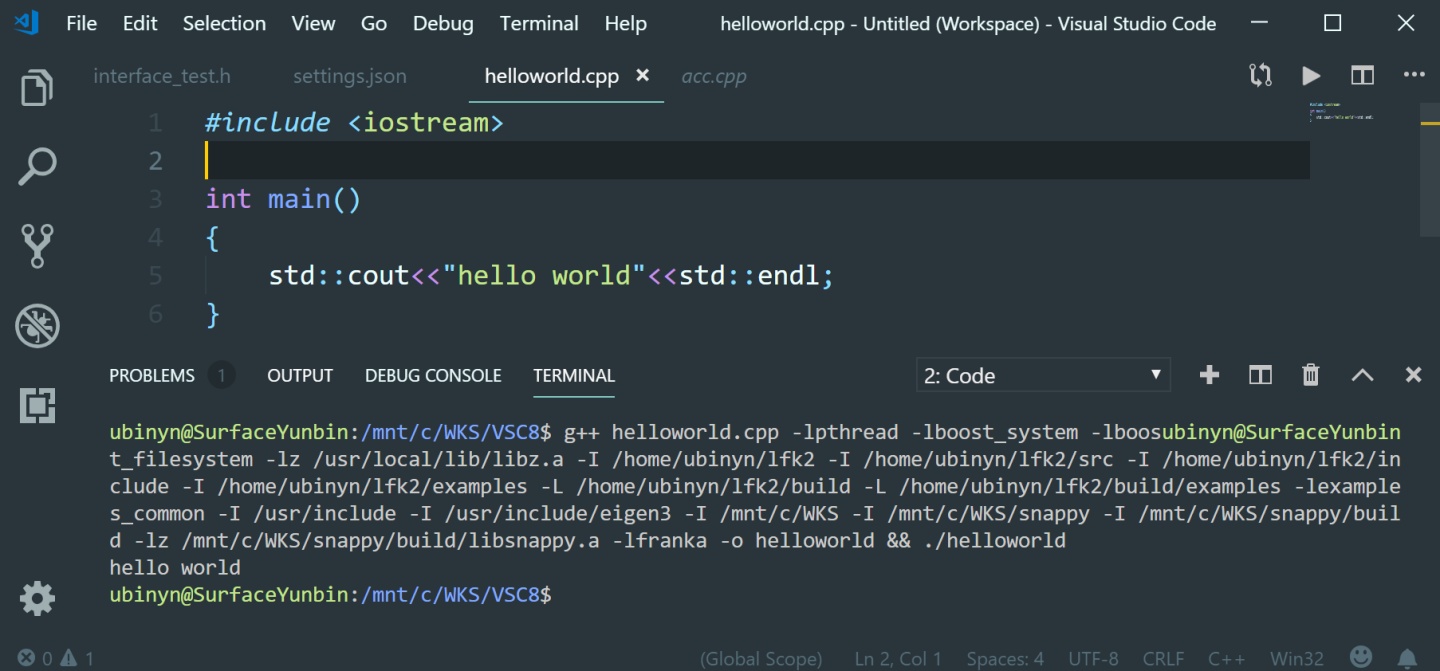Open the File menu
This screenshot has height=671, width=1440.
pyautogui.click(x=81, y=23)
